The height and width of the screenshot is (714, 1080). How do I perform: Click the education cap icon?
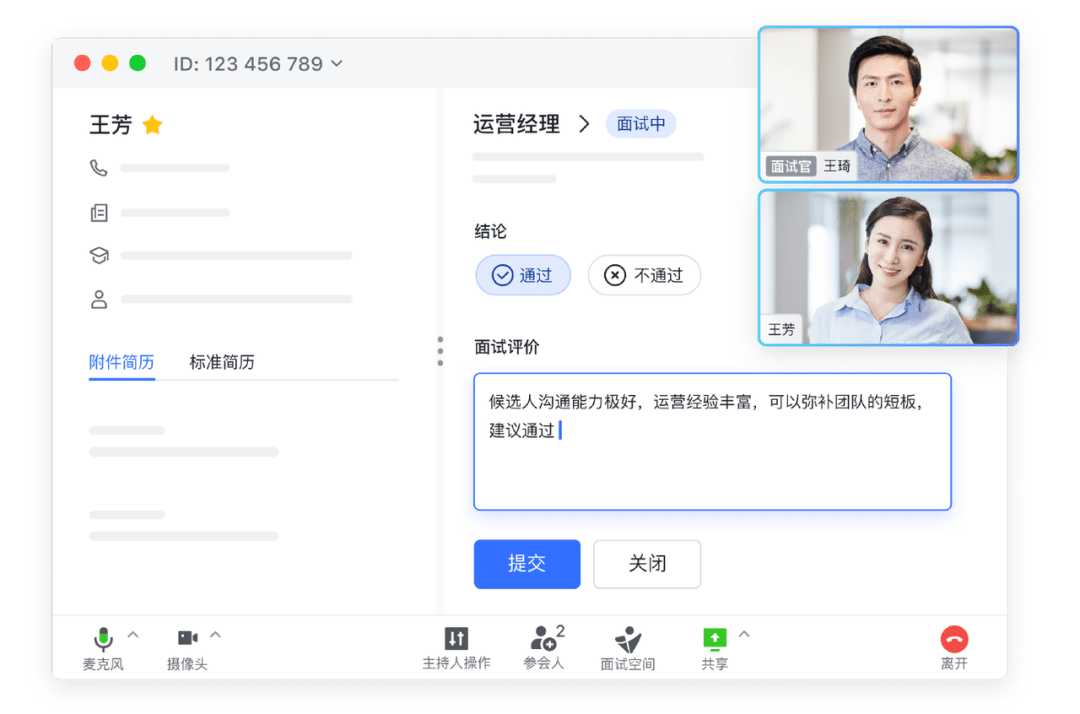point(99,255)
